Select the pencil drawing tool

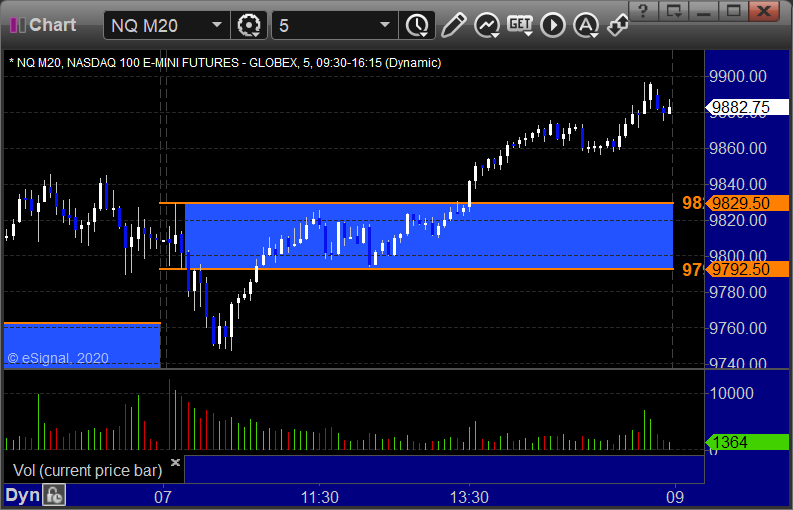coord(453,25)
